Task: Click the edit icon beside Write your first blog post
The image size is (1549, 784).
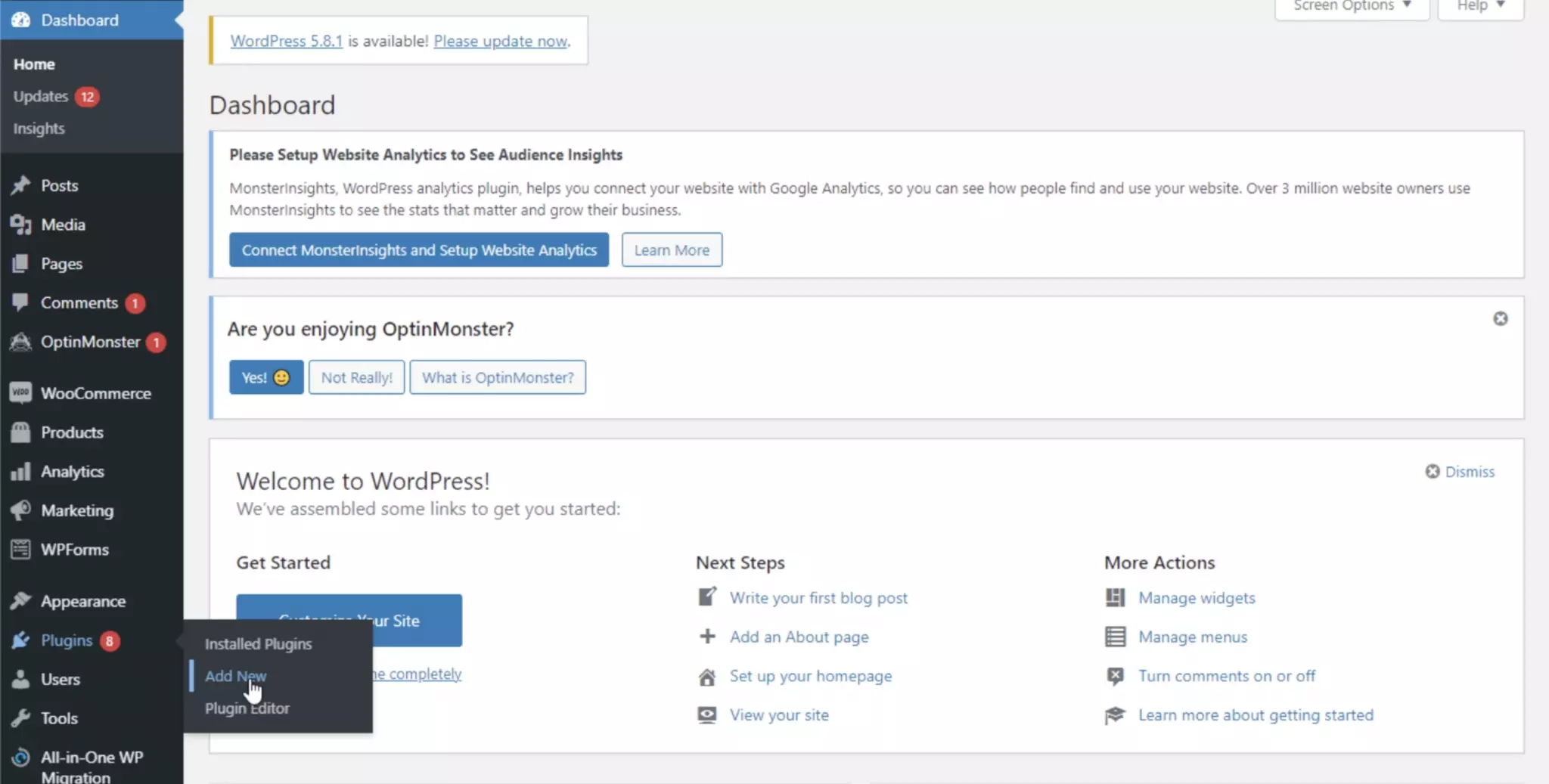Action: tap(707, 597)
